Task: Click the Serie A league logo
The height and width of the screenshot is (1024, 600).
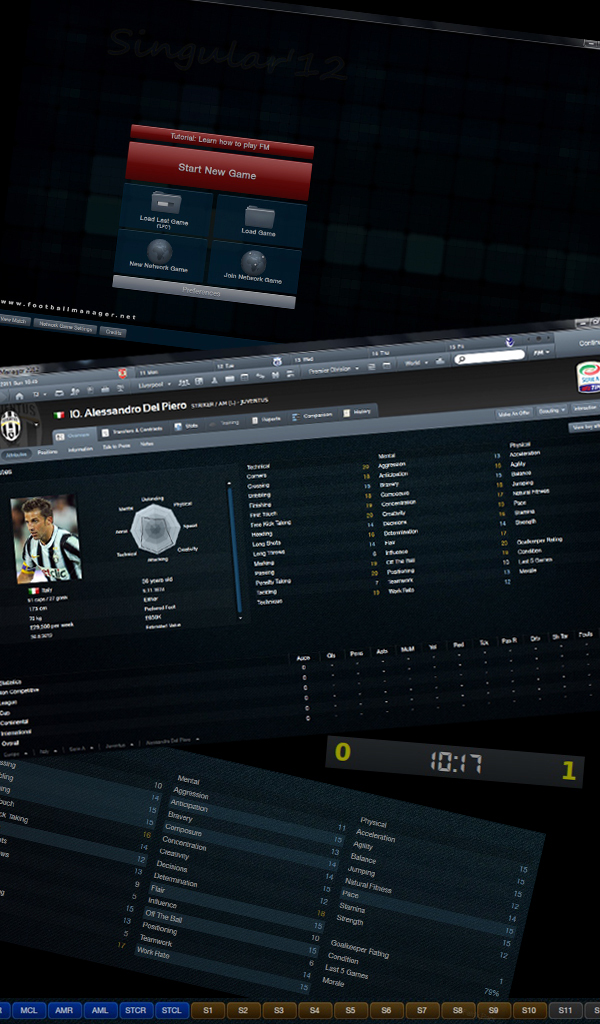Action: tap(588, 377)
